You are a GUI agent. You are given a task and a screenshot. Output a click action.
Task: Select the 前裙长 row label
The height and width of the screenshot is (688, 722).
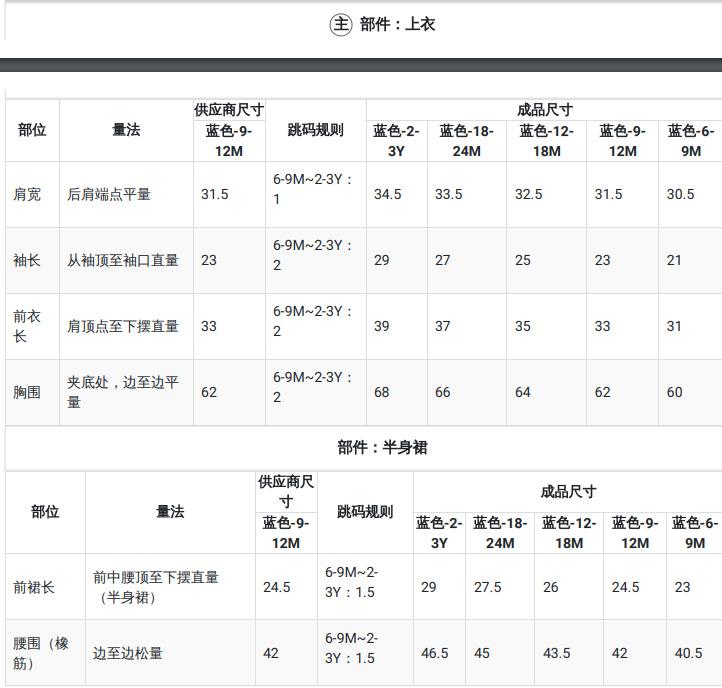click(x=34, y=587)
